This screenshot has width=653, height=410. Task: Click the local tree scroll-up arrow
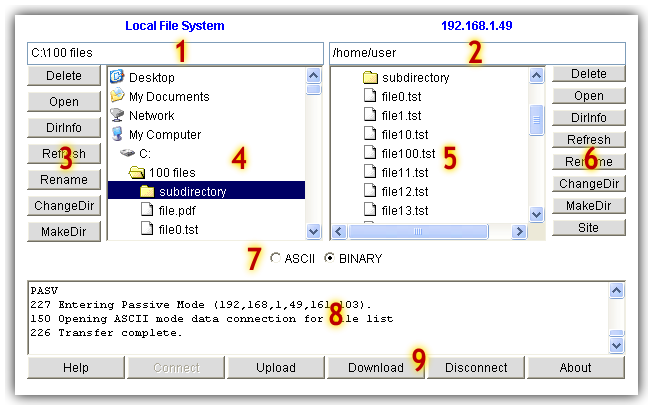coord(313,75)
